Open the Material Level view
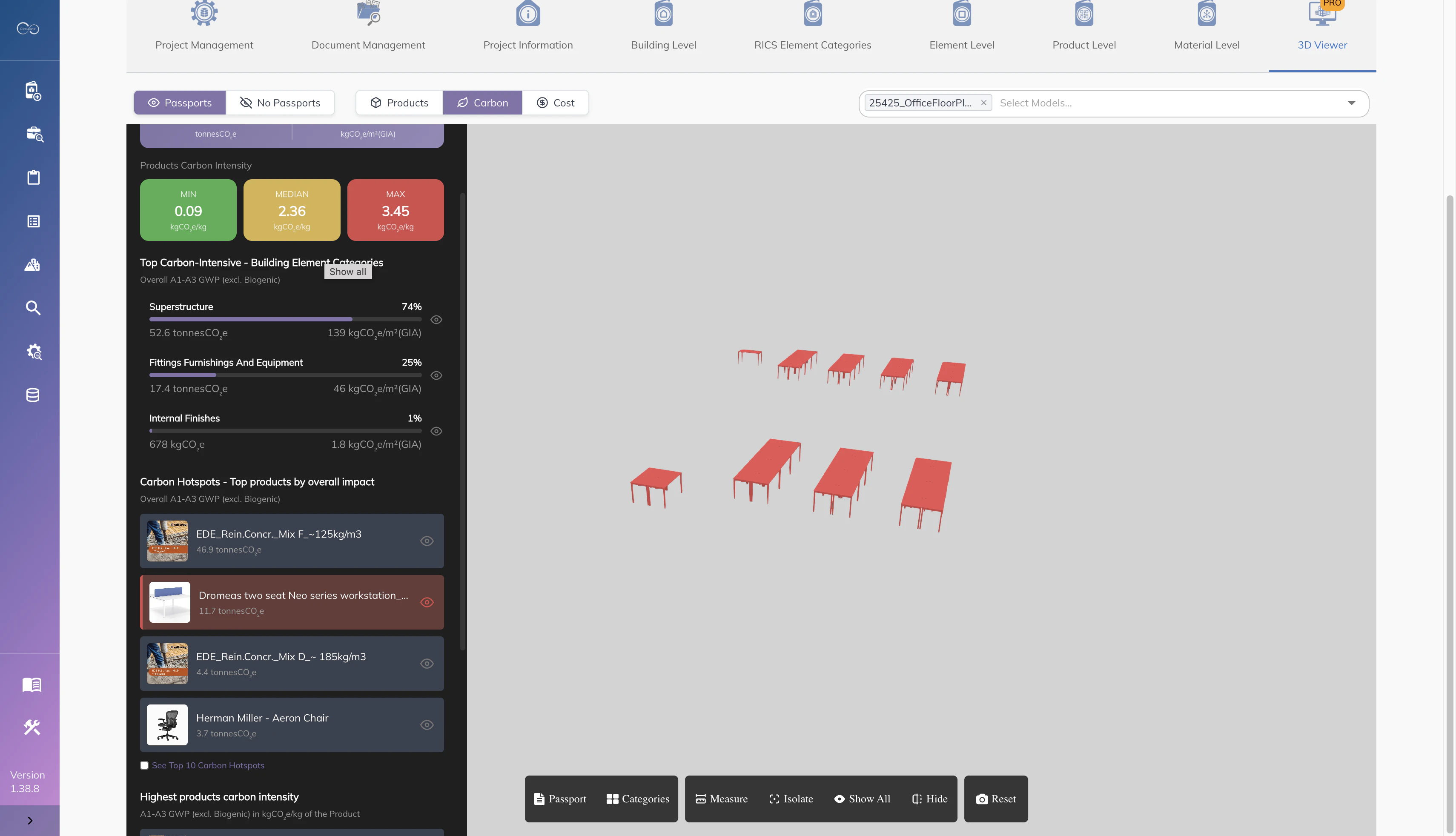Image resolution: width=1456 pixels, height=836 pixels. (x=1206, y=26)
